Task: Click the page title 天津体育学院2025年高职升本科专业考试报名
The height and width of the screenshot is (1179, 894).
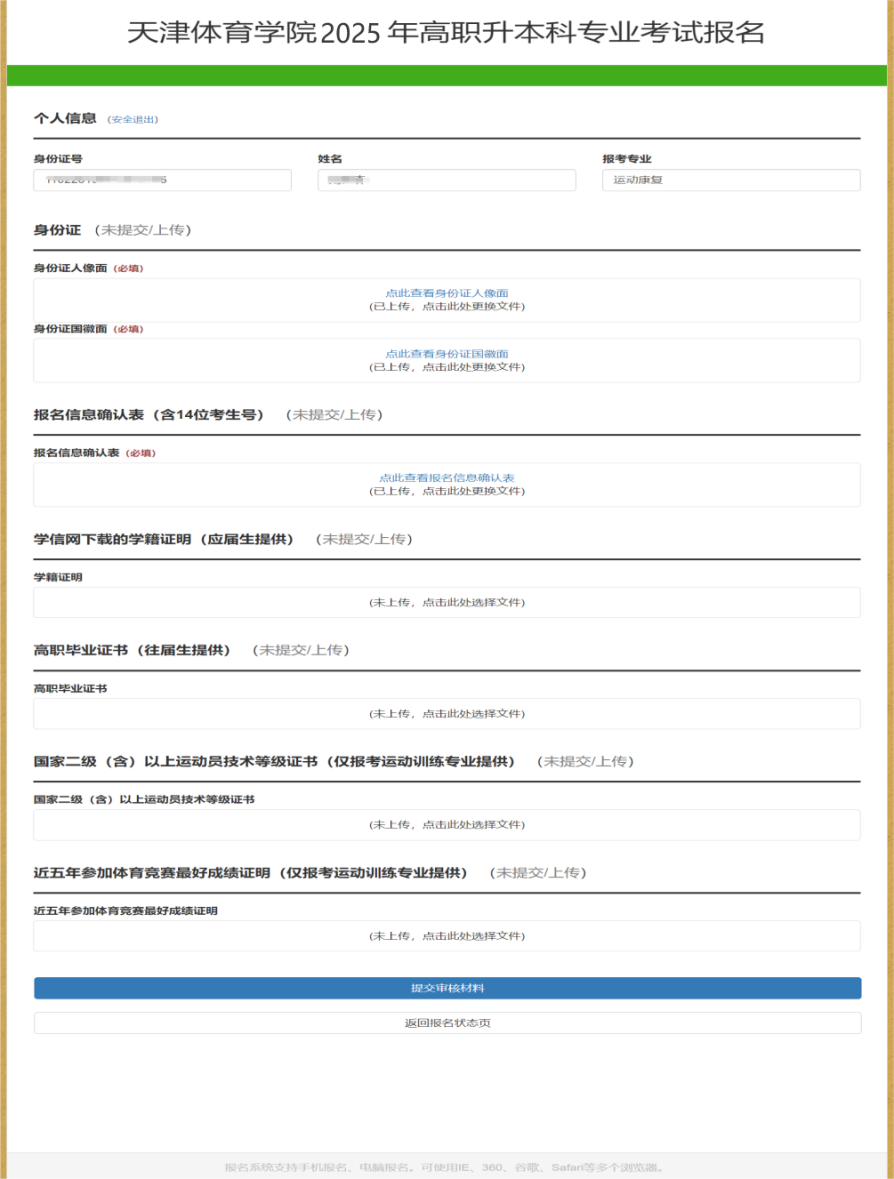Action: pyautogui.click(x=446, y=33)
